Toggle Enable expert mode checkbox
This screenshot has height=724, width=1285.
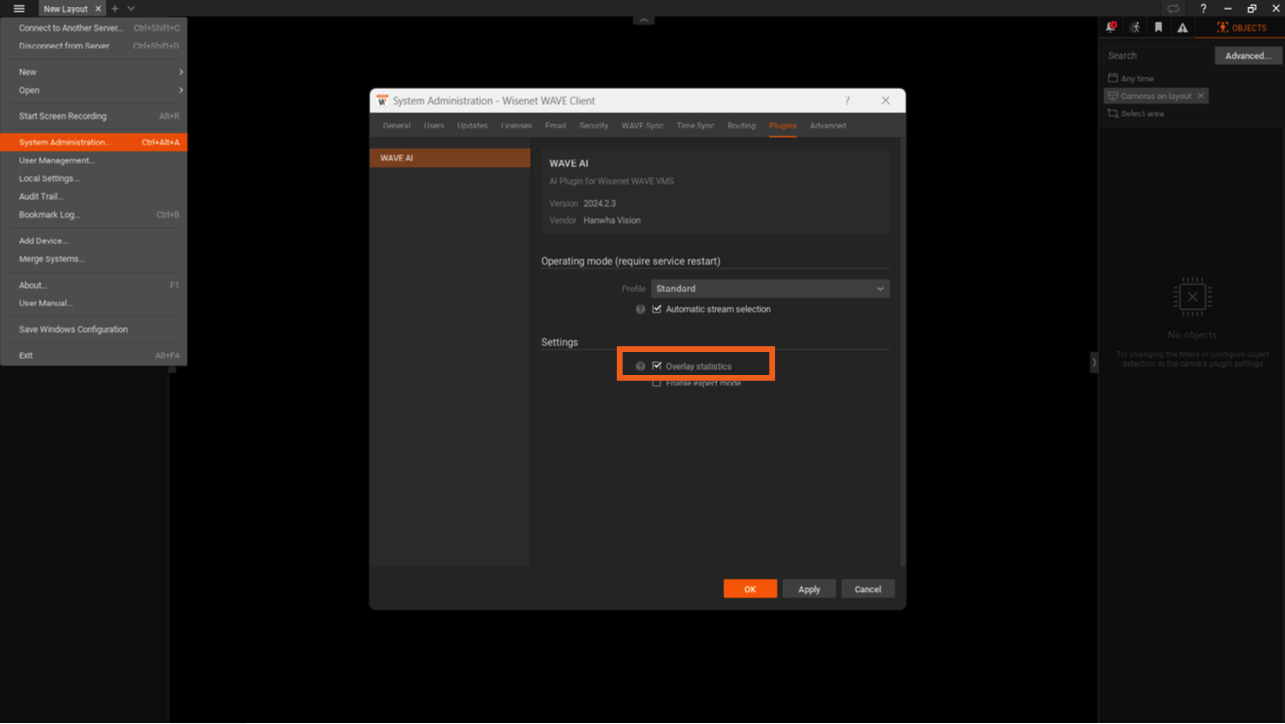tap(657, 383)
